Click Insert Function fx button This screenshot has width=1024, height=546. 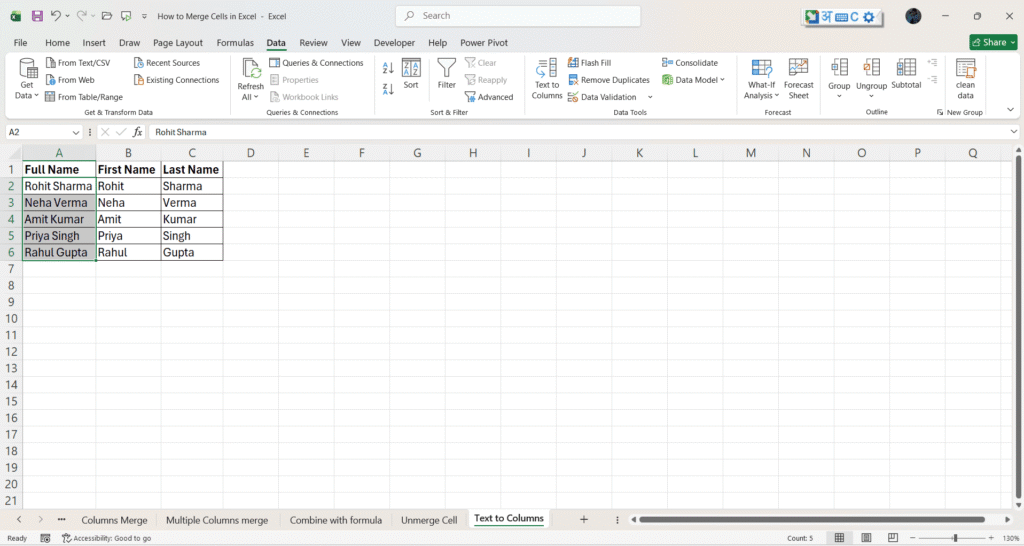(137, 132)
